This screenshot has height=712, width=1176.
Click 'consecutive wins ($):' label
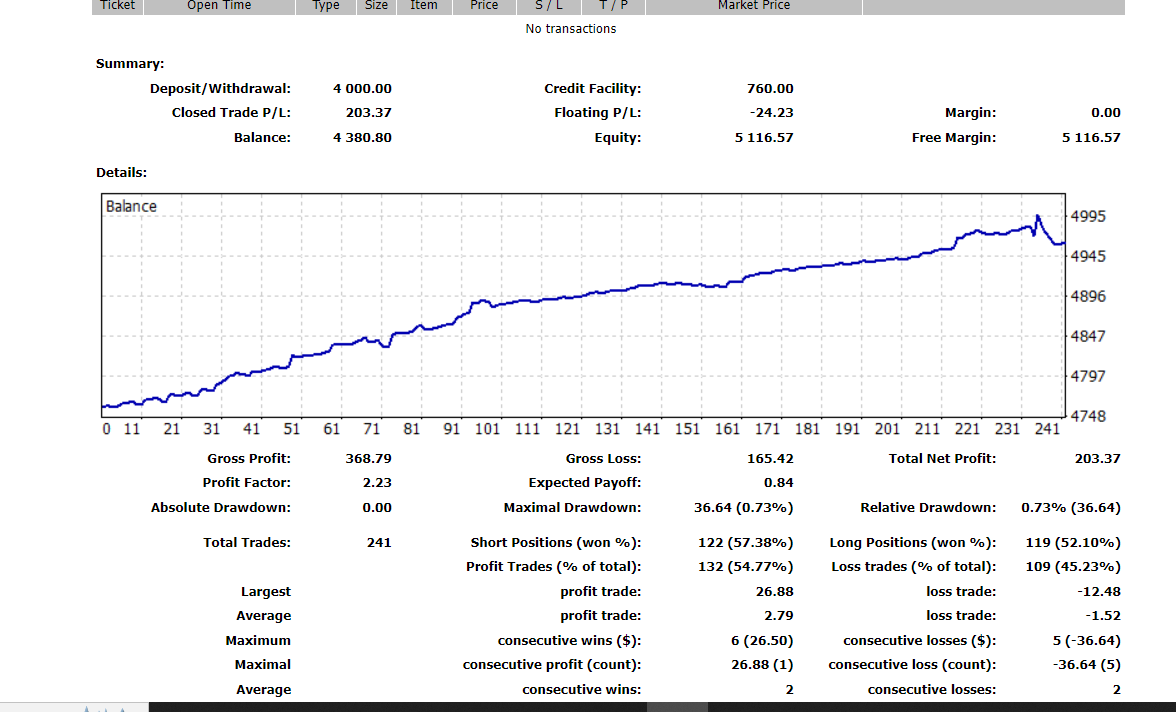point(569,641)
